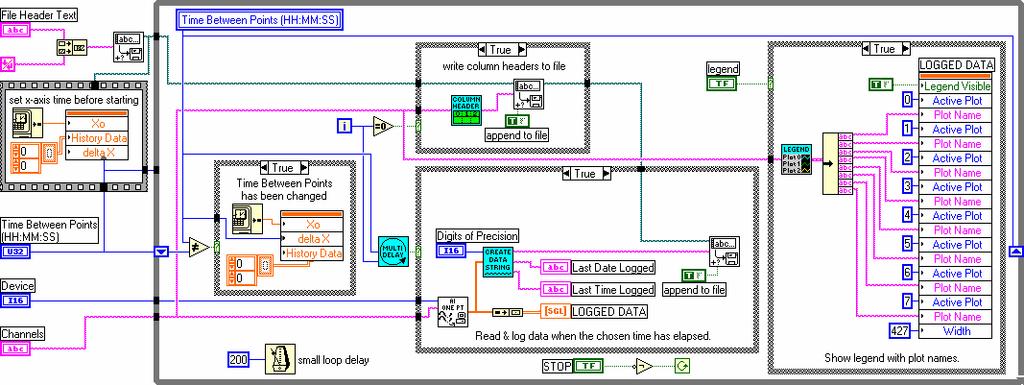This screenshot has width=1024, height=385.
Task: Click the Time Between Points (HH:MM:SS) local variable
Action: pos(260,20)
